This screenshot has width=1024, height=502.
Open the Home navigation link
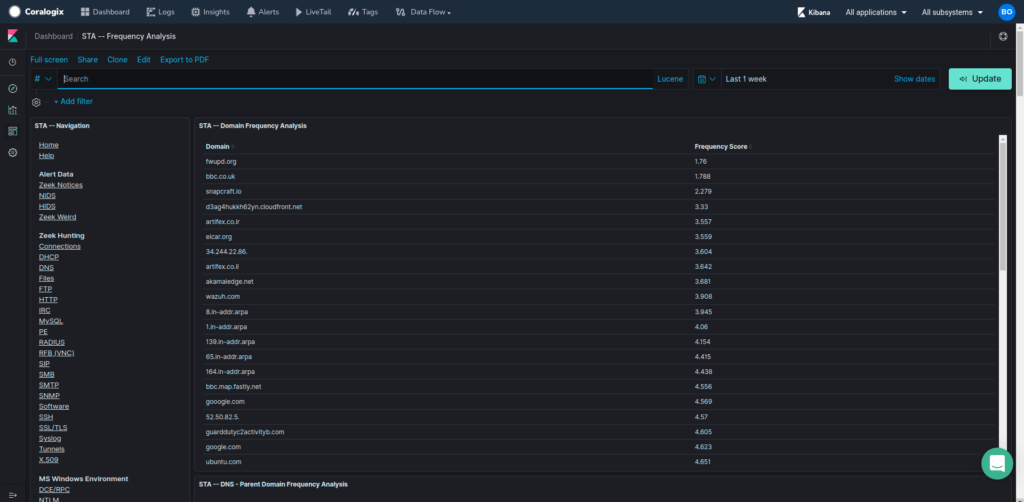[48, 145]
